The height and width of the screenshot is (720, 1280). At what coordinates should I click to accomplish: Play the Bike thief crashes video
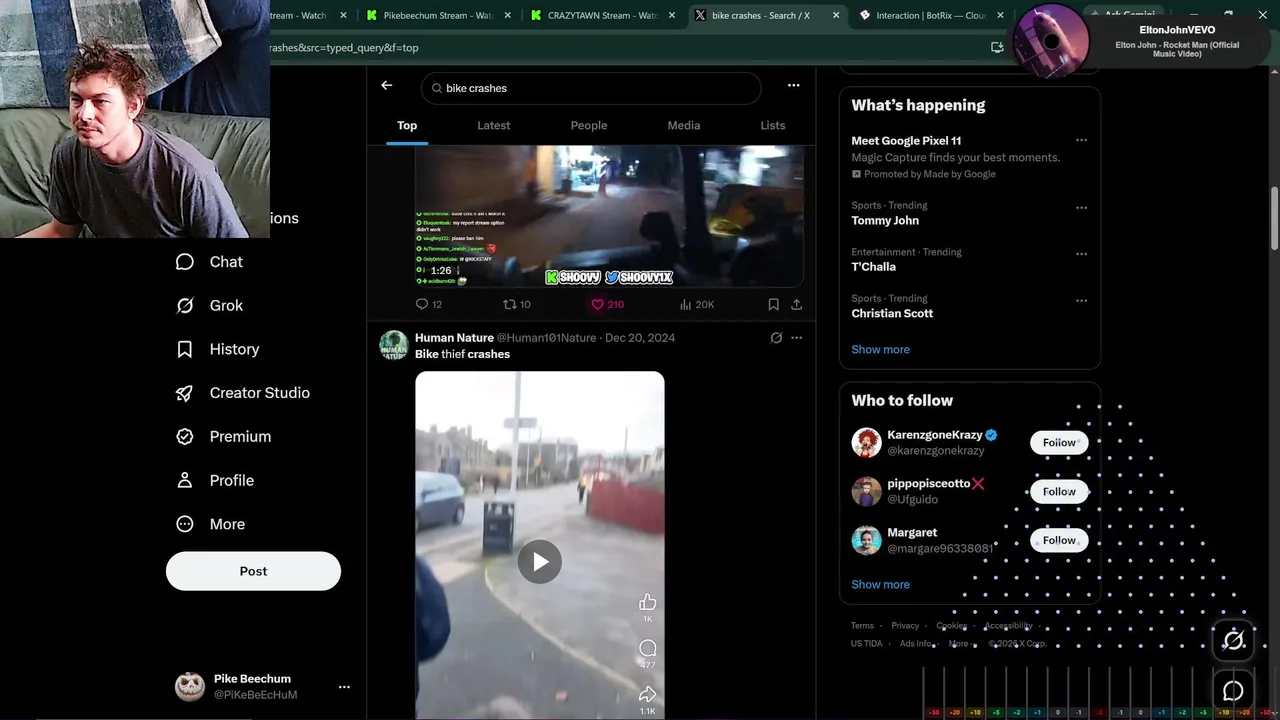[x=539, y=562]
